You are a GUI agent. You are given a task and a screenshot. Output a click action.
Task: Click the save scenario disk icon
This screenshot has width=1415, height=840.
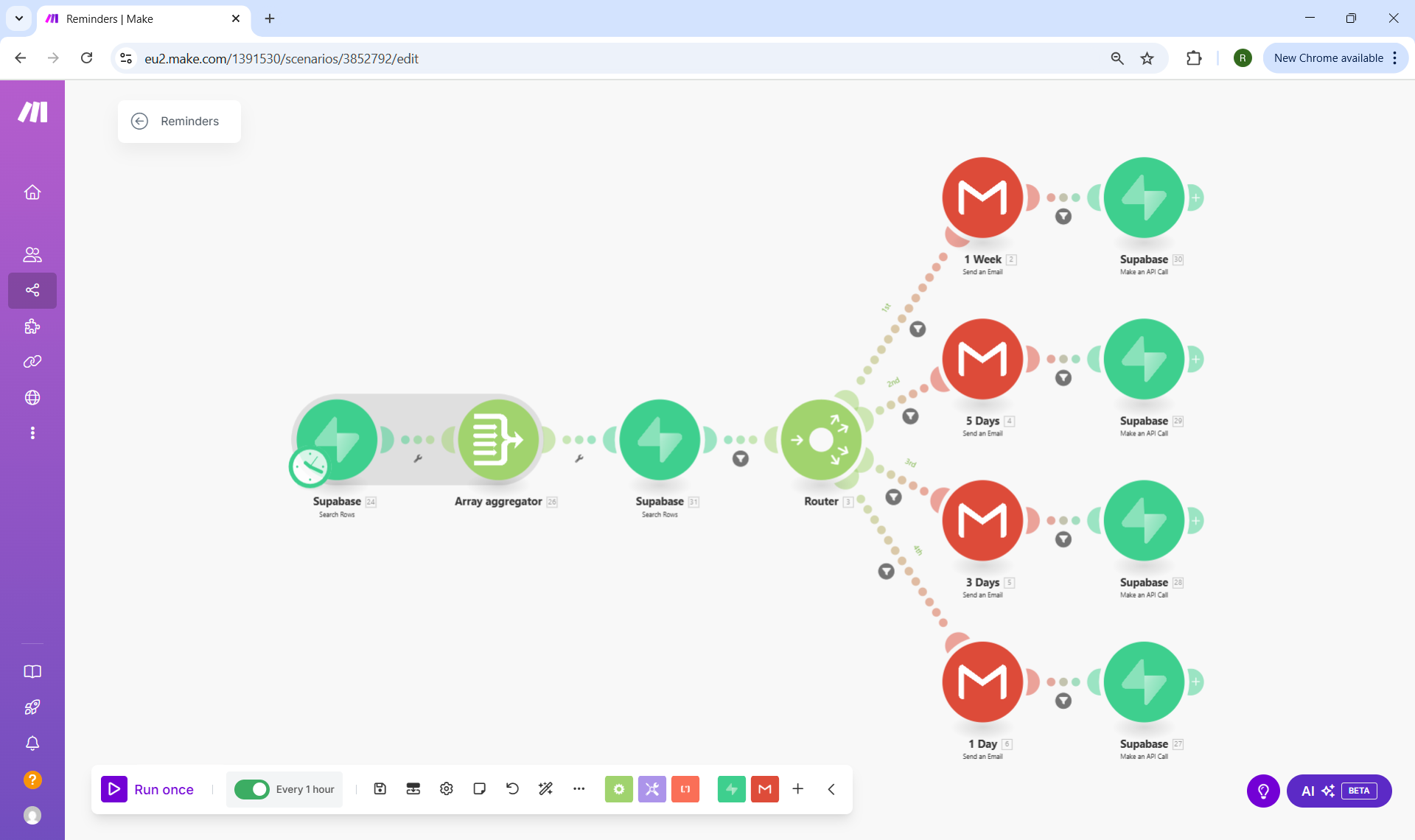[x=380, y=789]
